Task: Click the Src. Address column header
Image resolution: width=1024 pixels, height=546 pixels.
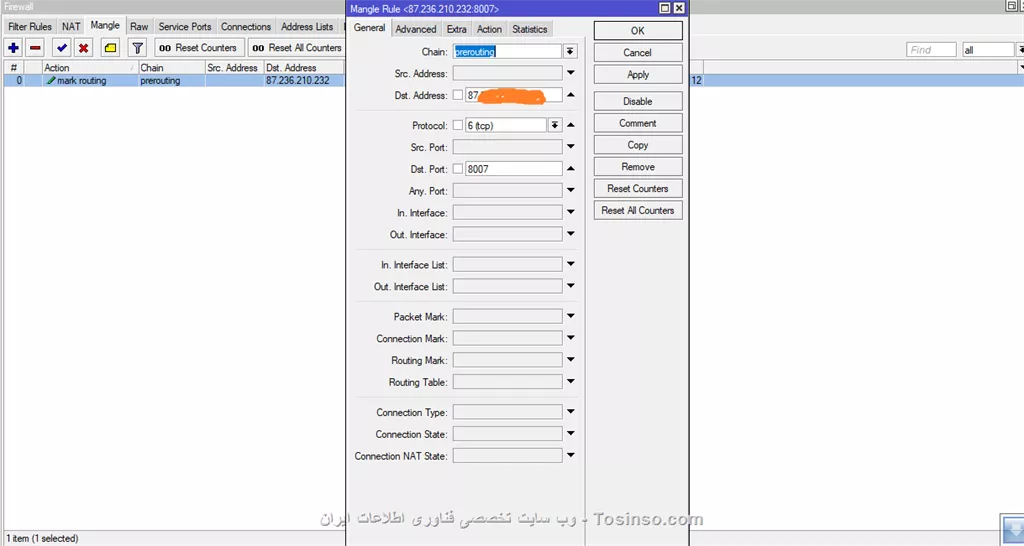Action: [233, 67]
